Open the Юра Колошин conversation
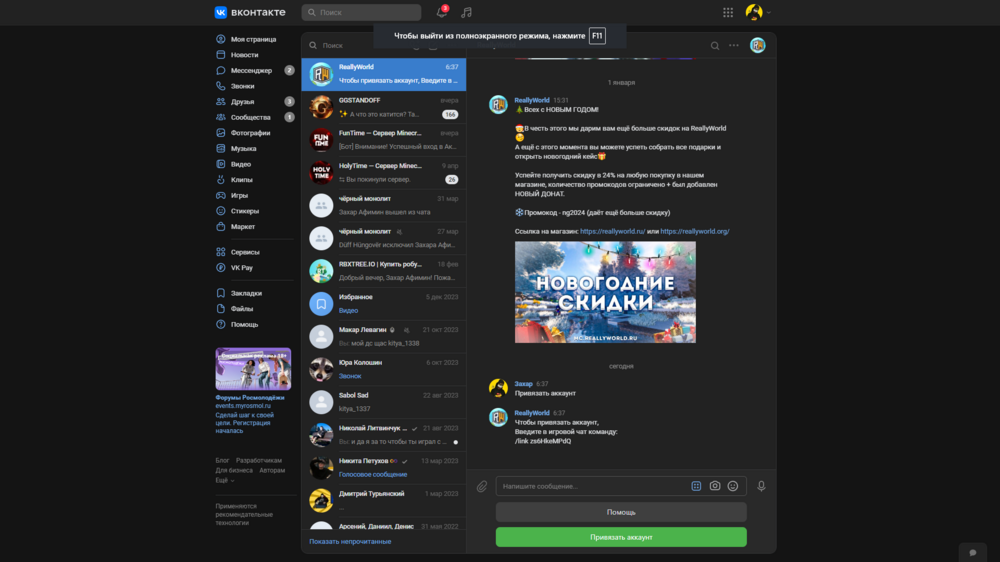This screenshot has height=562, width=1000. 384,369
